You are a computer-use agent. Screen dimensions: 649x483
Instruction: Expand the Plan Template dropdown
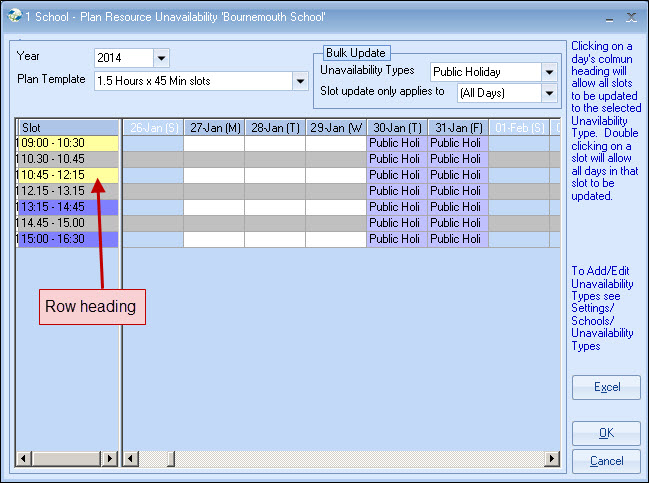tap(299, 81)
